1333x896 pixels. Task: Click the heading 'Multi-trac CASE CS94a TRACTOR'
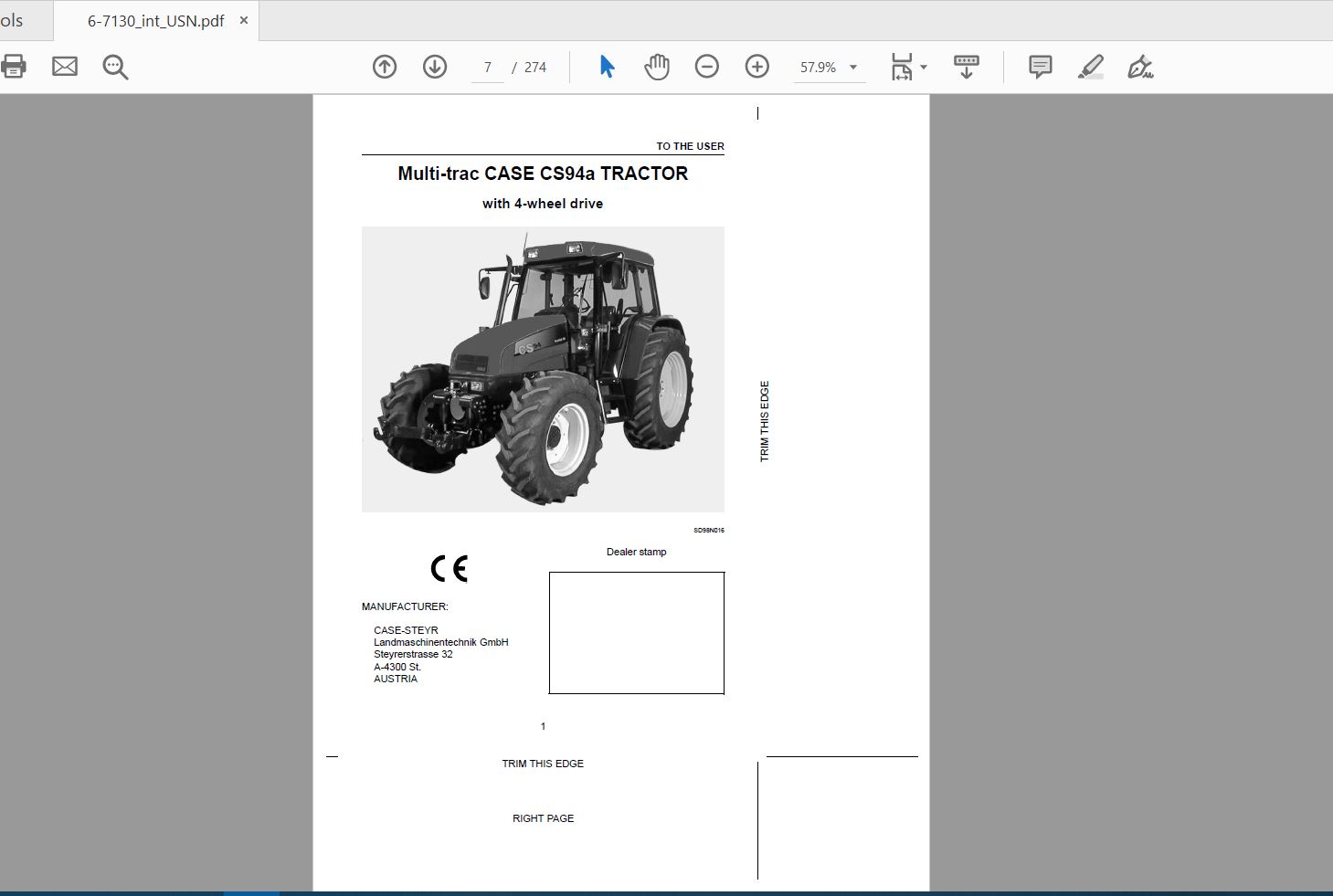pyautogui.click(x=543, y=174)
